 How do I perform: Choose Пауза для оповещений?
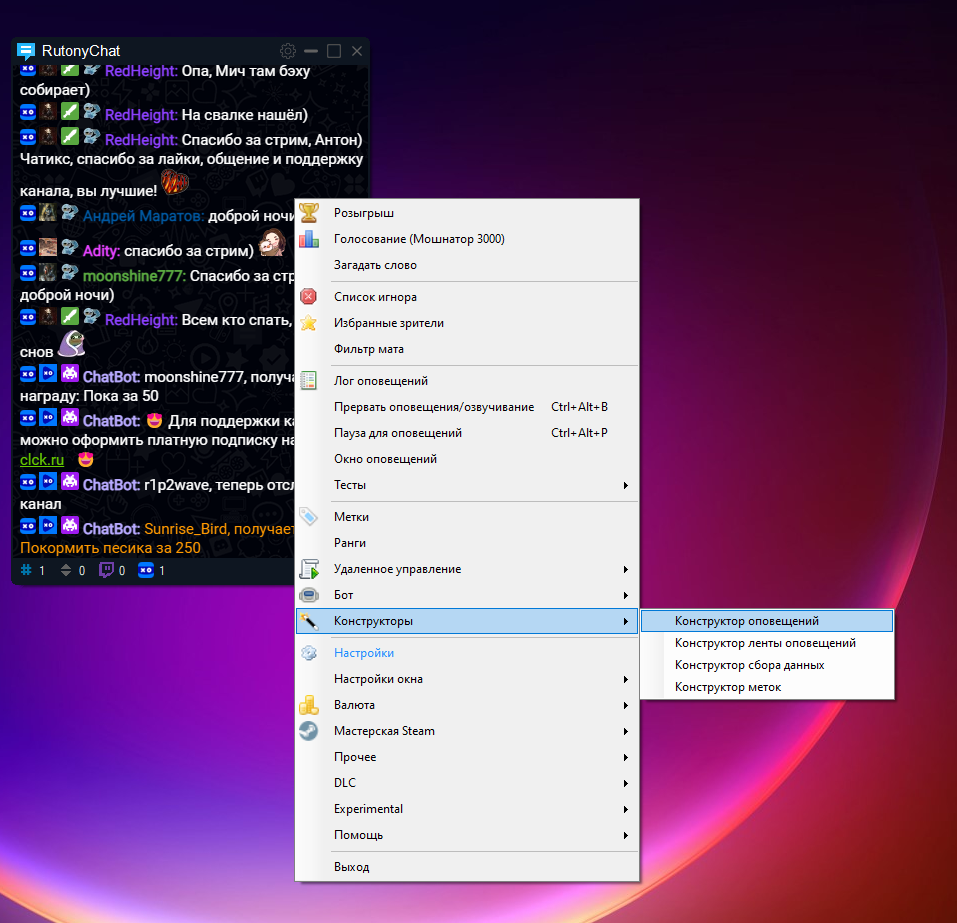coord(467,433)
